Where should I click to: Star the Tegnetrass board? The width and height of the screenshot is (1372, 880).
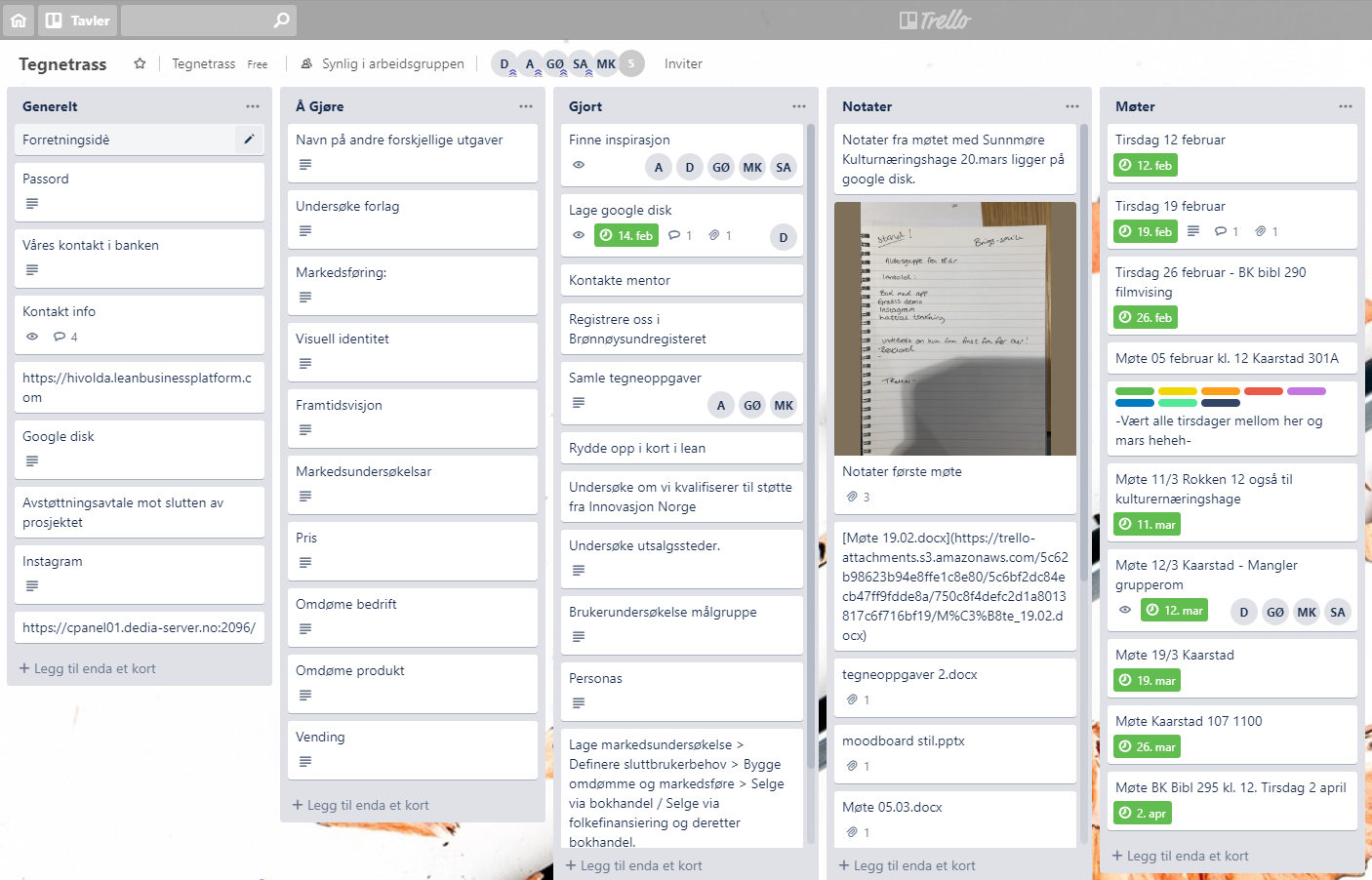click(140, 63)
